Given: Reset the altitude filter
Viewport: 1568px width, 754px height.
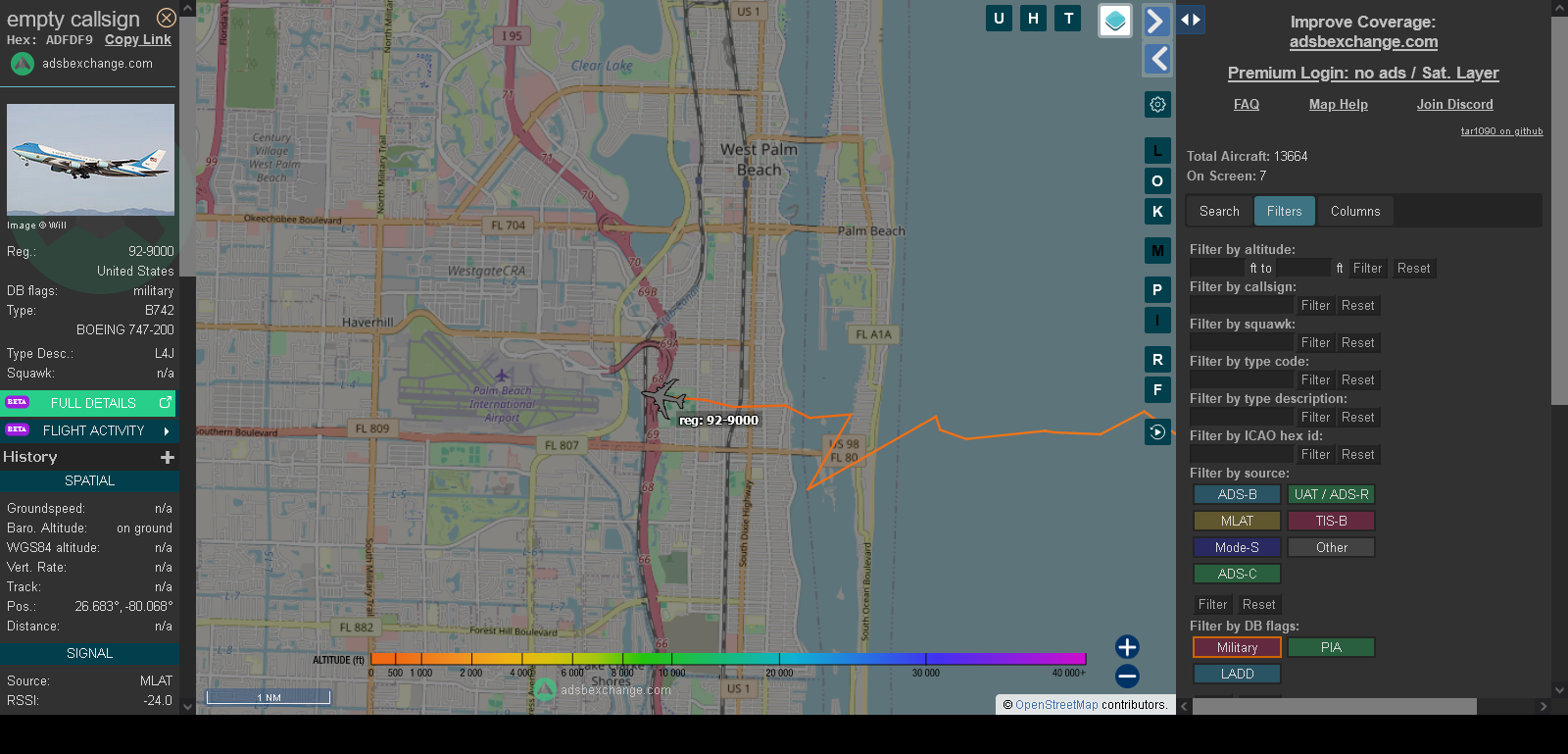Looking at the screenshot, I should pos(1413,268).
